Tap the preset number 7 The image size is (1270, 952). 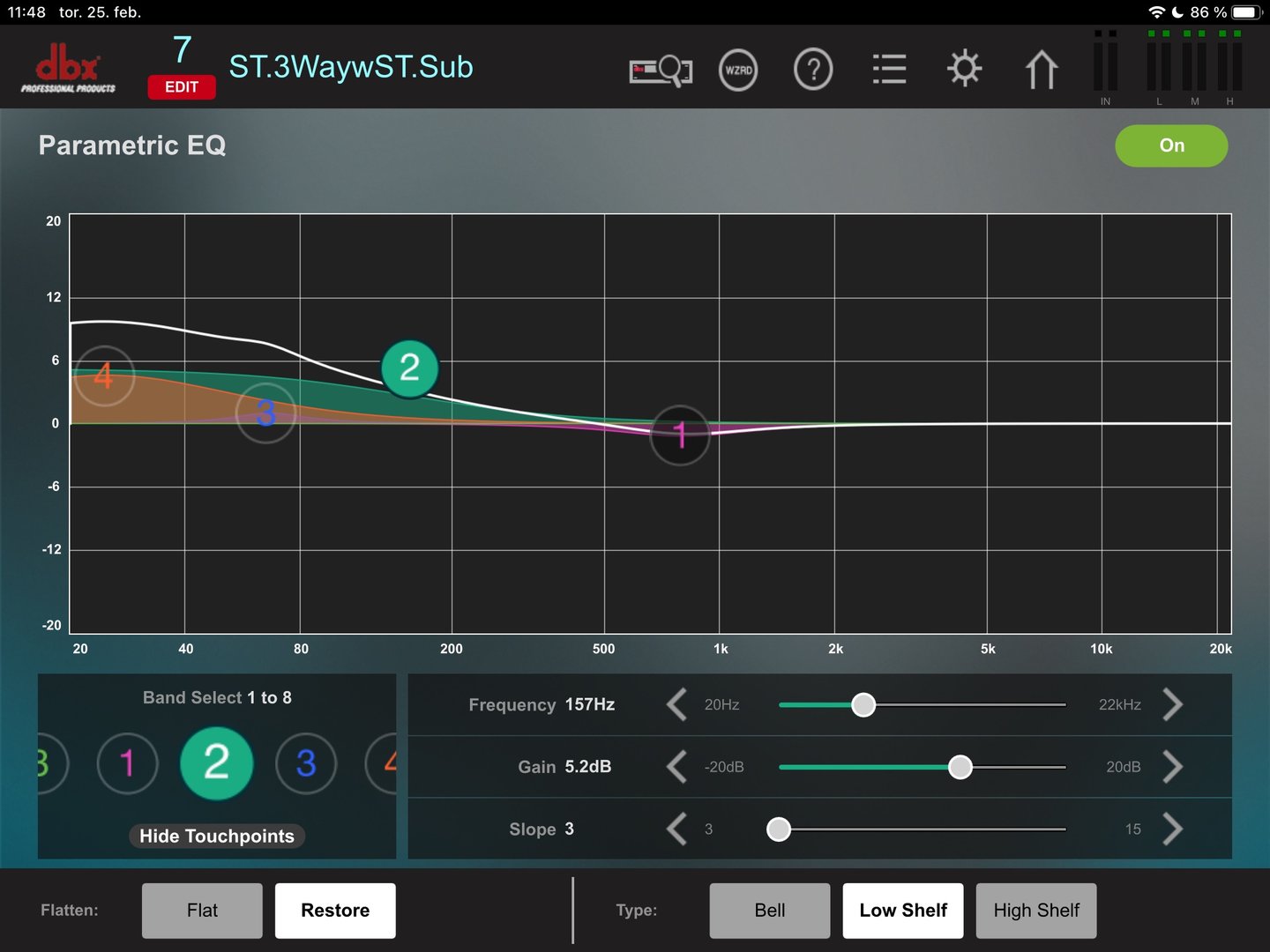pos(182,49)
